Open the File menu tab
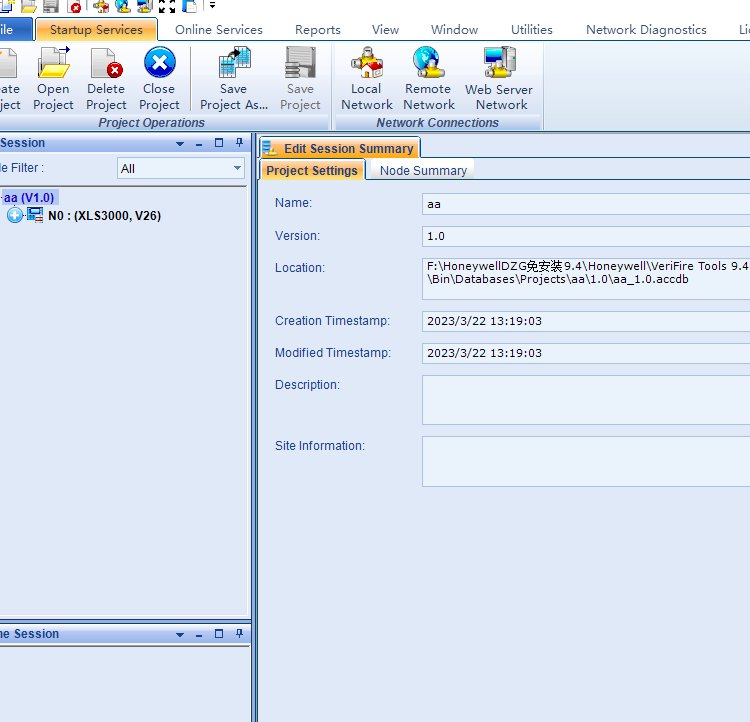 point(14,30)
